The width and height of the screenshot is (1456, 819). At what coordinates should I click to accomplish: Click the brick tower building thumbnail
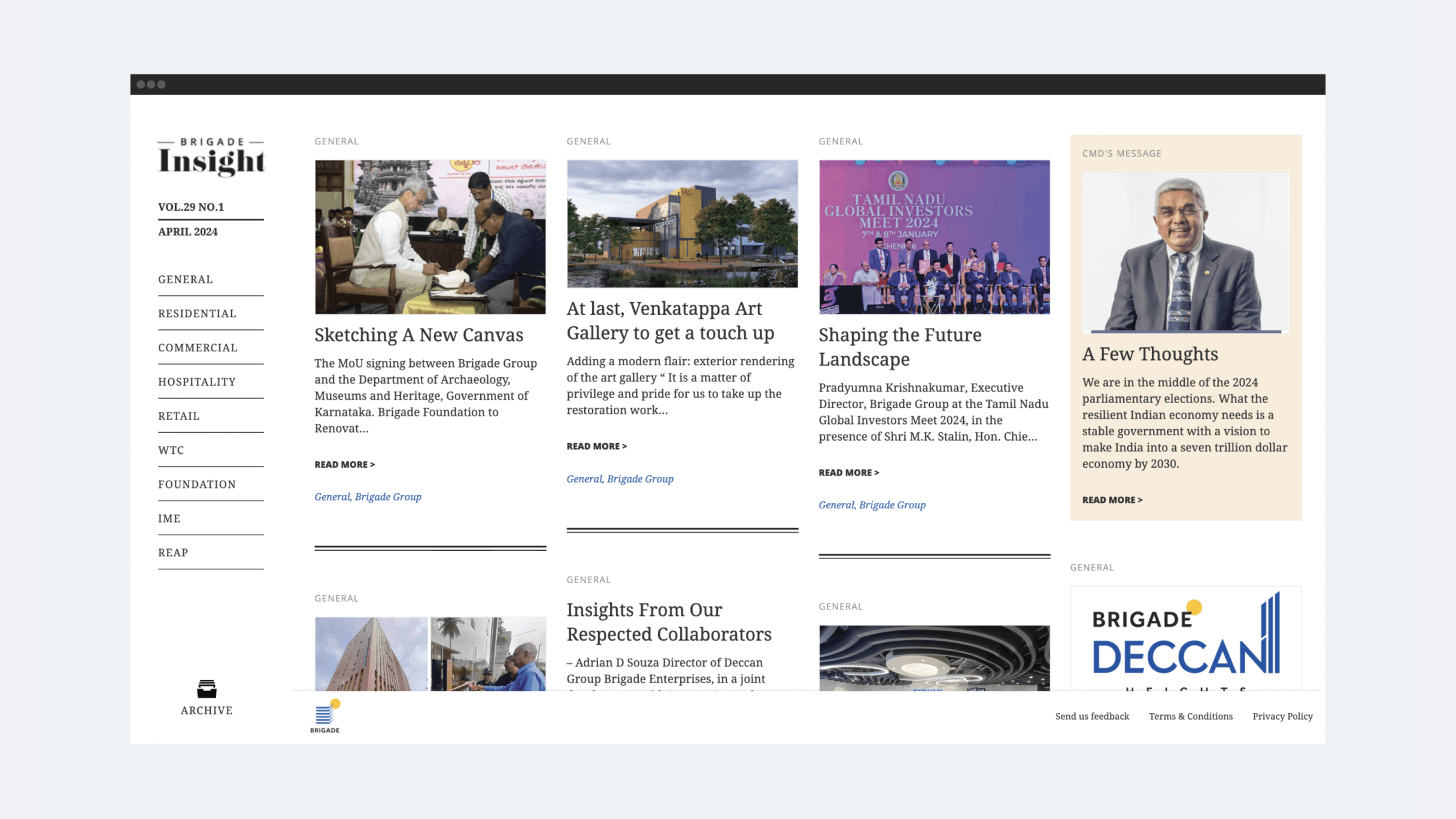click(371, 654)
